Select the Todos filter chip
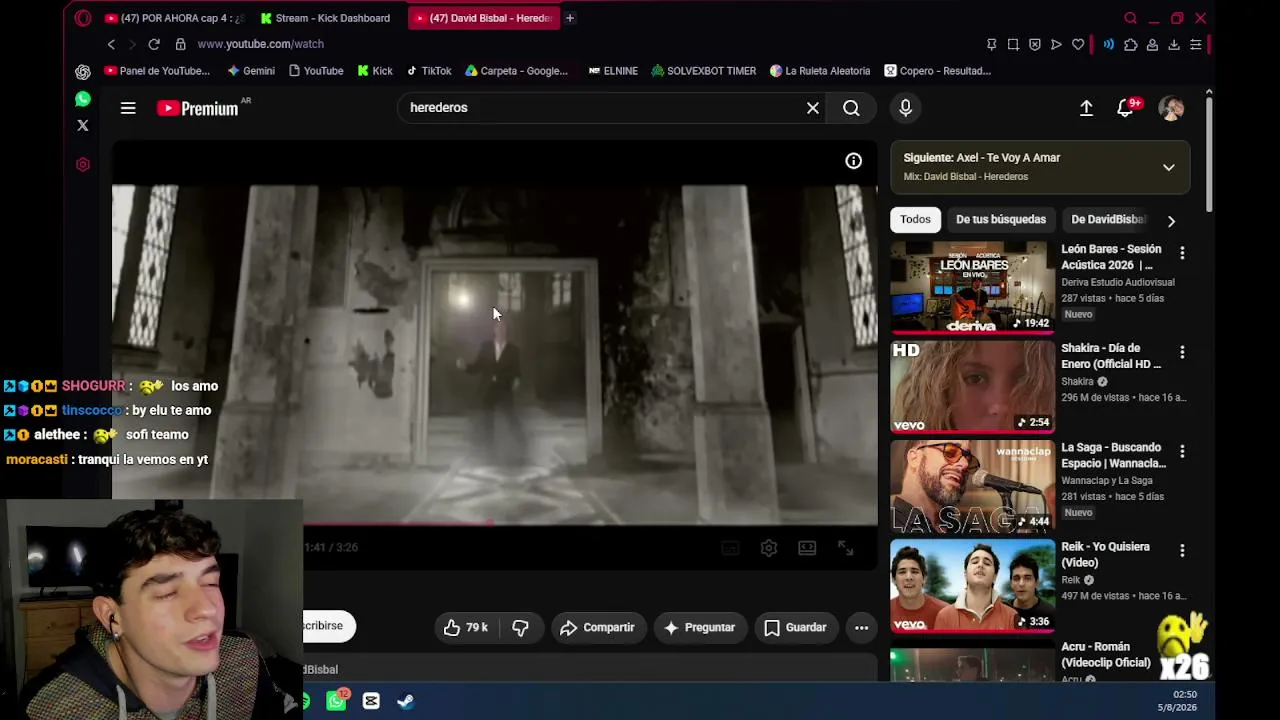 [915, 220]
